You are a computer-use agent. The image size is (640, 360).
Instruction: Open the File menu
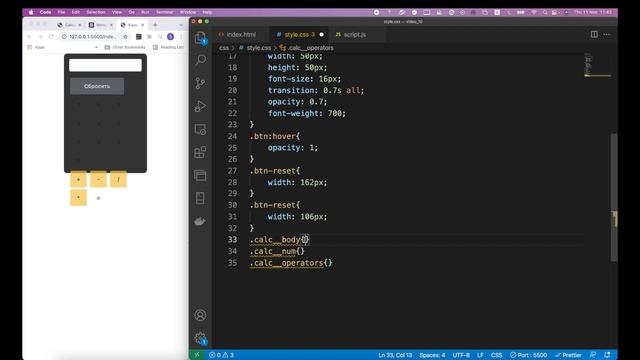coord(61,12)
